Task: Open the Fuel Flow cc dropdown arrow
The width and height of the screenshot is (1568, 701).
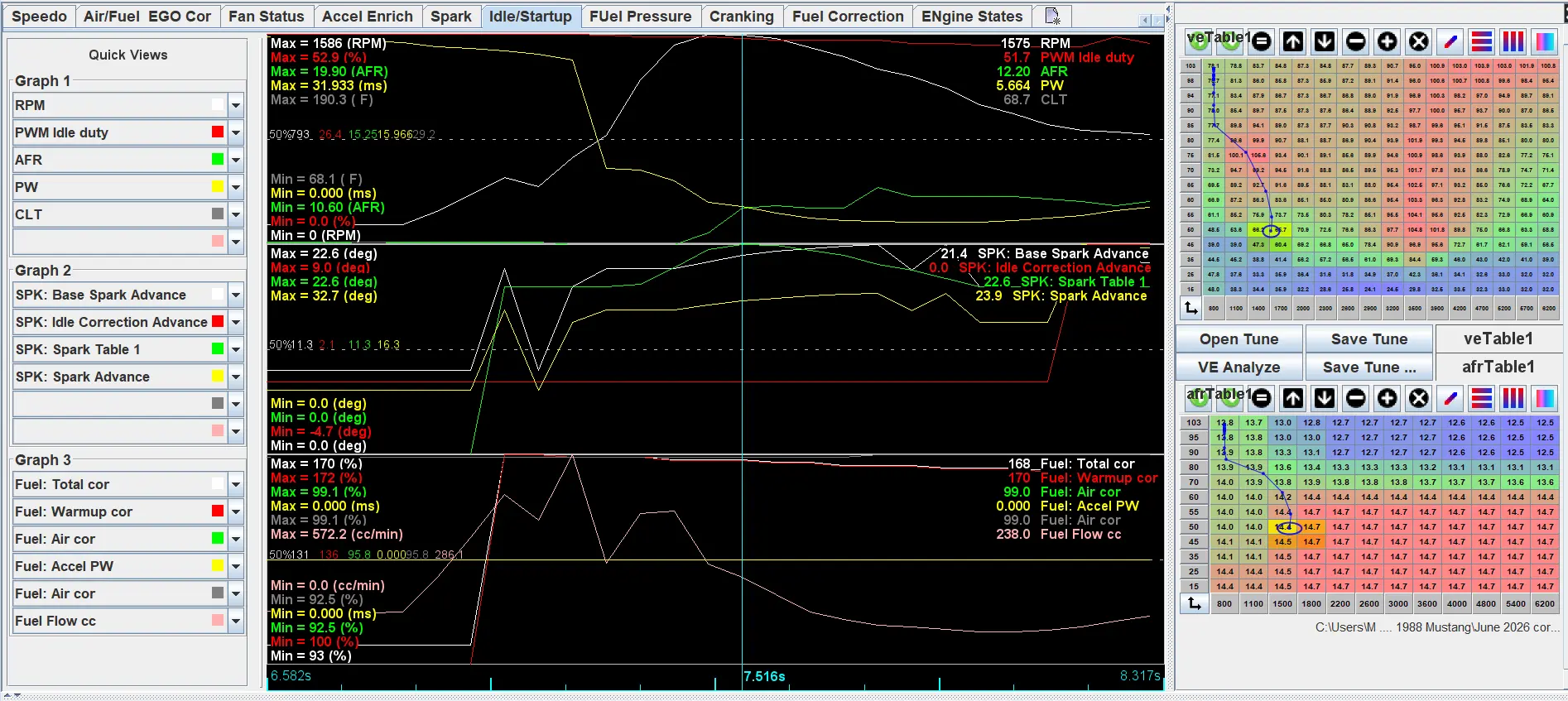Action: [236, 621]
